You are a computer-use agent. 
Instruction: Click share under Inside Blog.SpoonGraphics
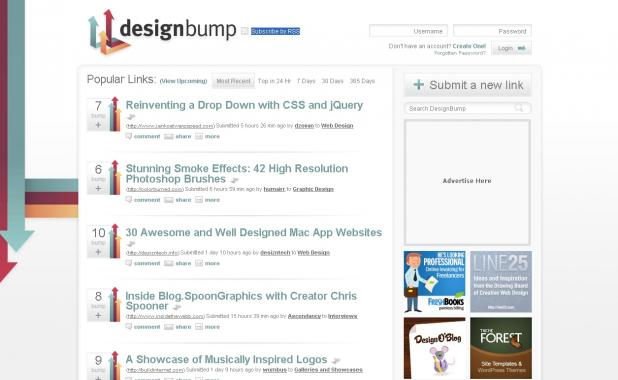[178, 327]
